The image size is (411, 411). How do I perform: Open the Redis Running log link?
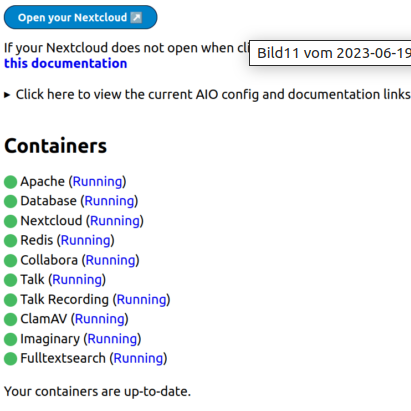86,240
